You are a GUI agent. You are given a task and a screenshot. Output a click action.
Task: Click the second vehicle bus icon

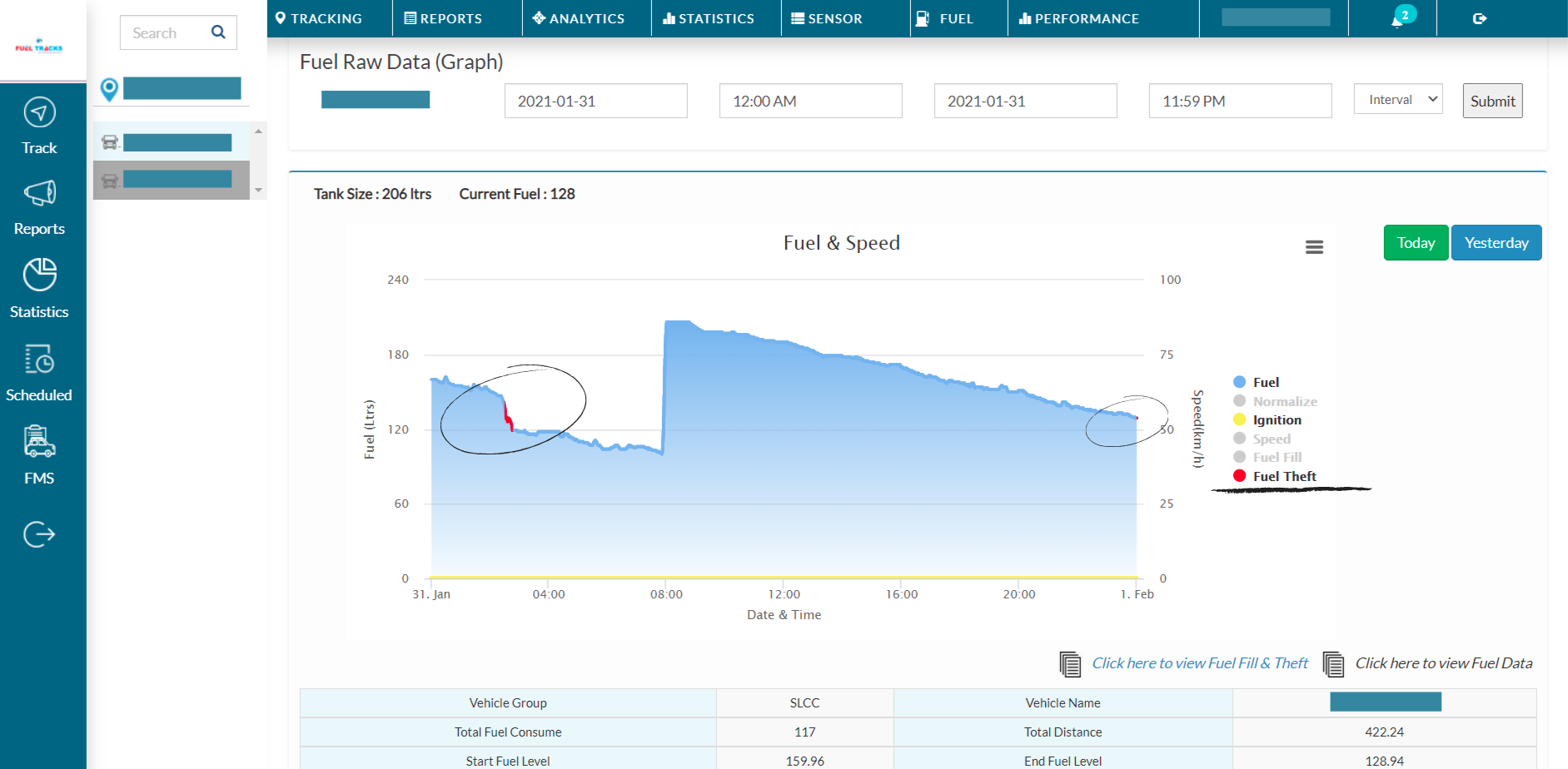coord(110,180)
